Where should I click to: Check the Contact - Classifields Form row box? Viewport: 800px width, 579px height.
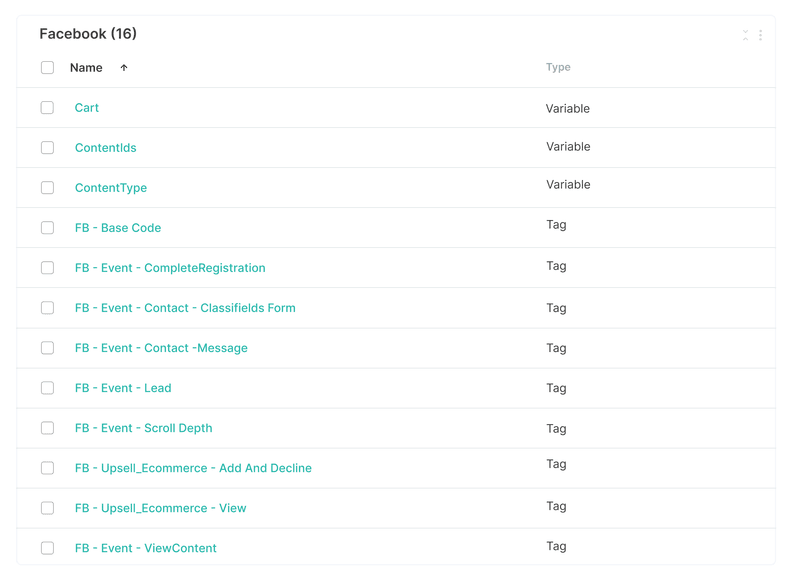point(47,308)
